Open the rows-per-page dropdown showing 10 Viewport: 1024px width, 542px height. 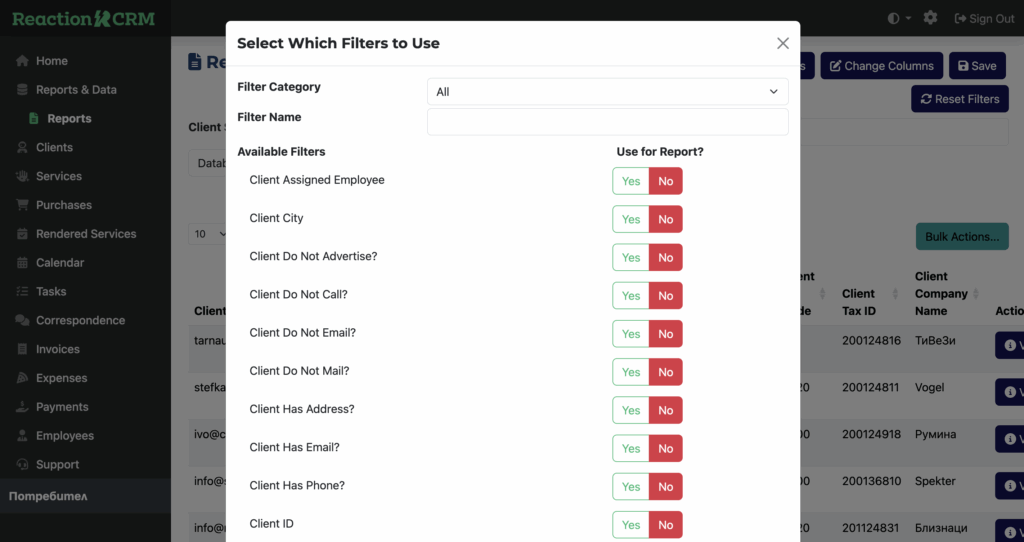207,234
